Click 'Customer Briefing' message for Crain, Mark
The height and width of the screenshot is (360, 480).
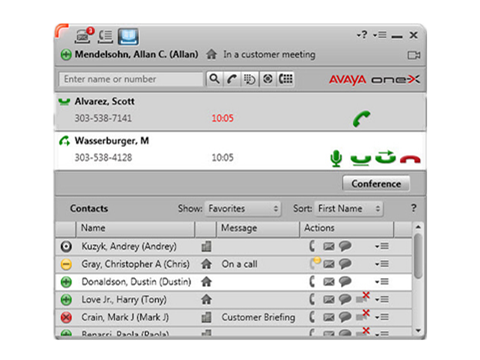click(258, 317)
